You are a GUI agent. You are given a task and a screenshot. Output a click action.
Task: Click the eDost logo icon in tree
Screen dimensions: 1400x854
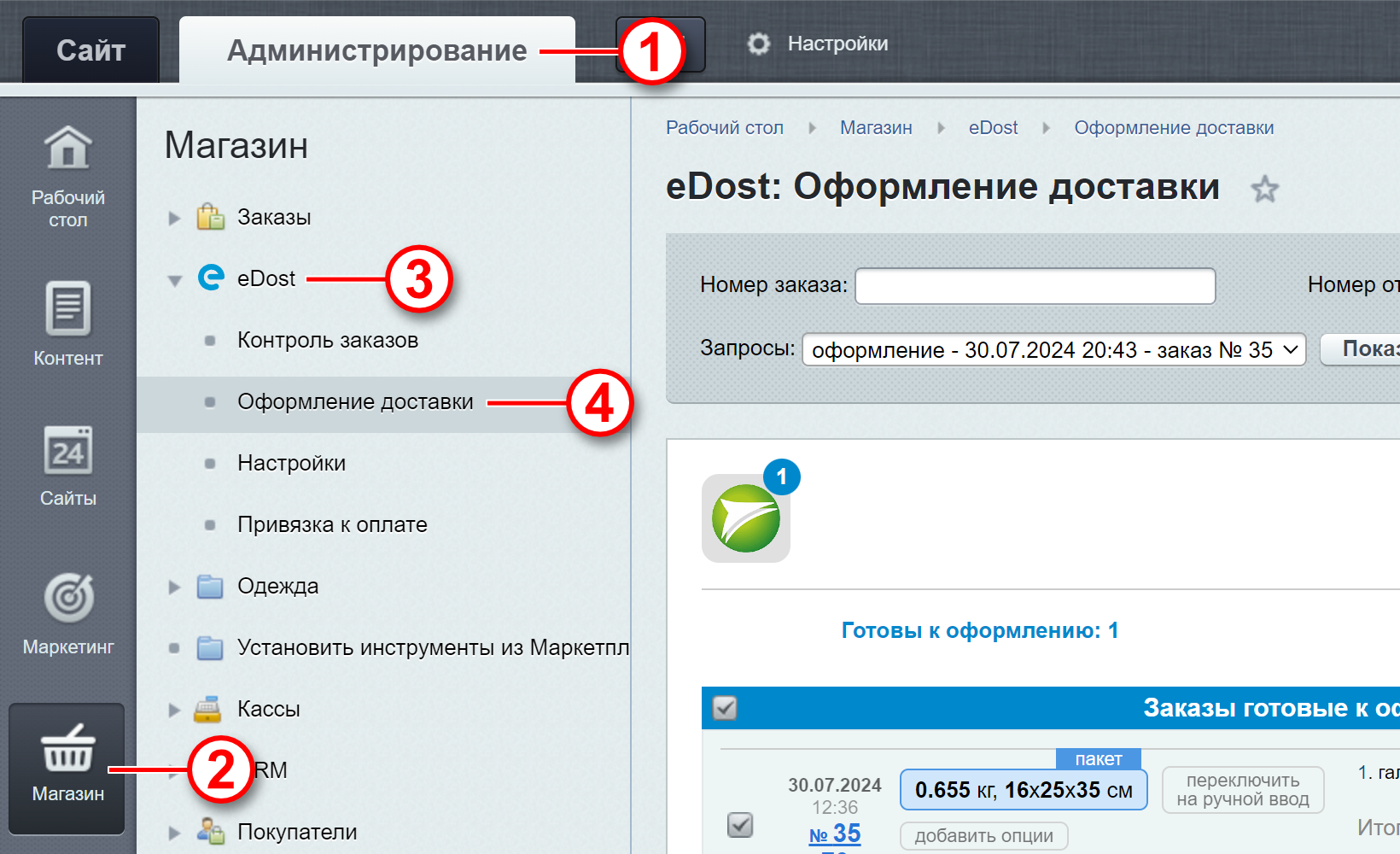pos(211,278)
